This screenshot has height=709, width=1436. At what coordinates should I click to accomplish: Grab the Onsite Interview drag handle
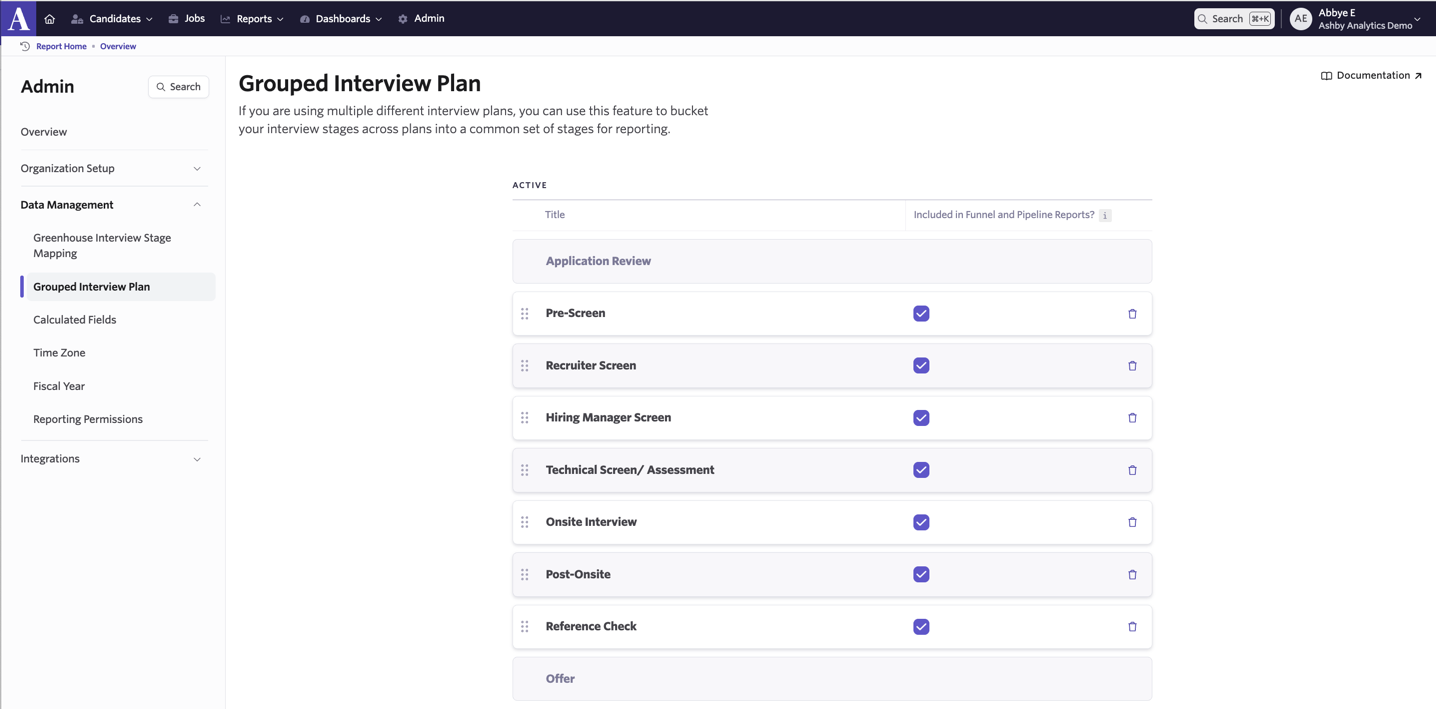point(525,522)
